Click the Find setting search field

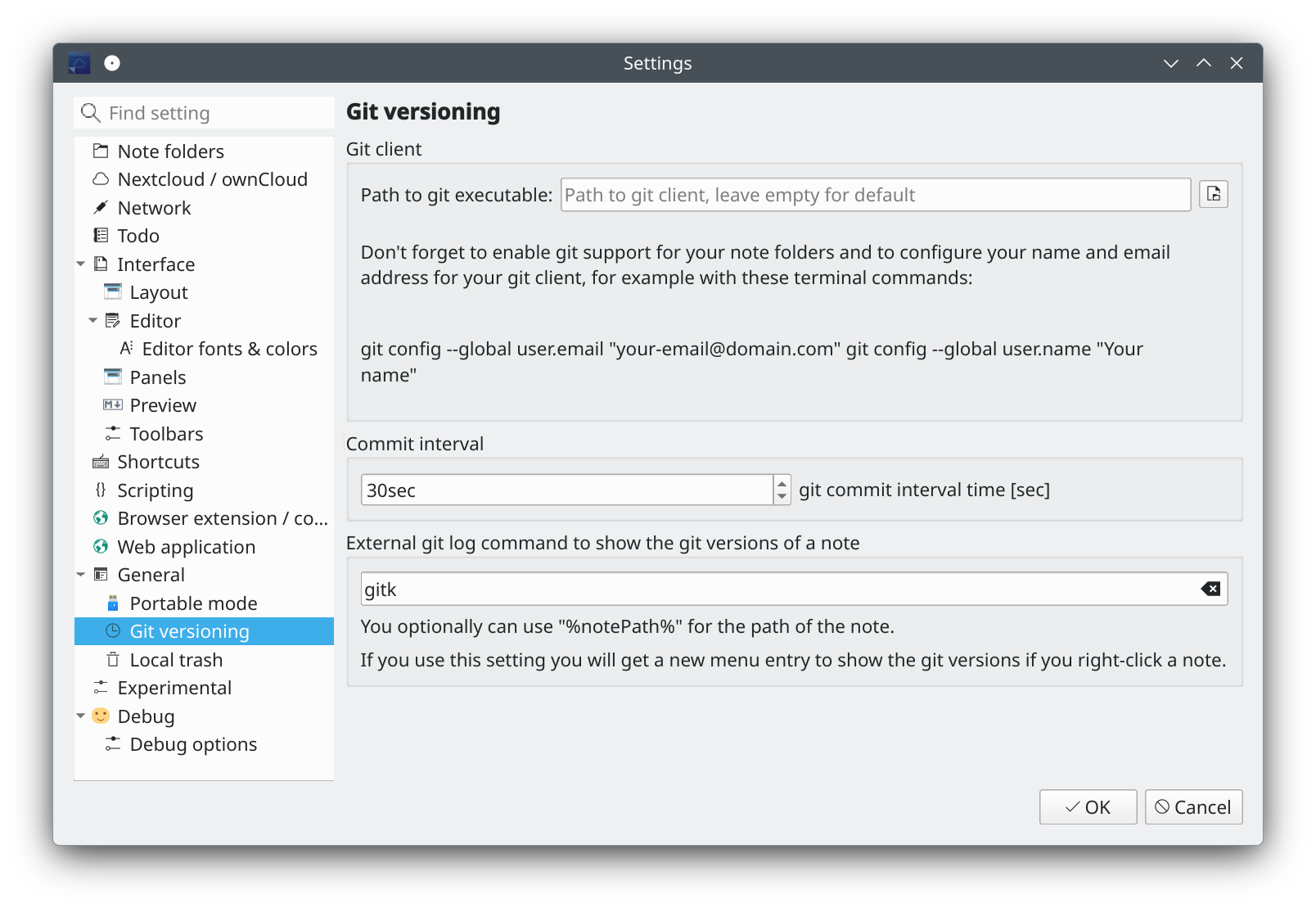click(204, 113)
